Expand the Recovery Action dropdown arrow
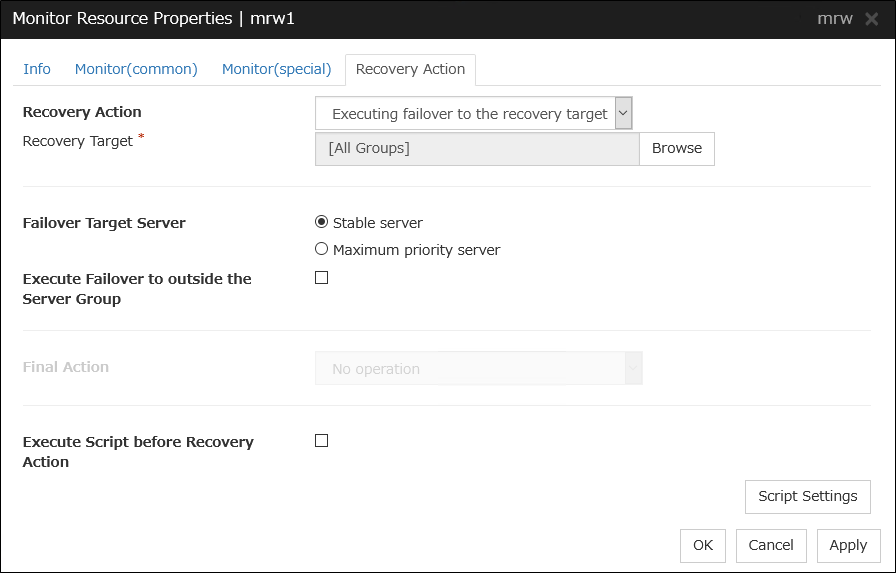Screen dimensions: 896x573 (624, 114)
